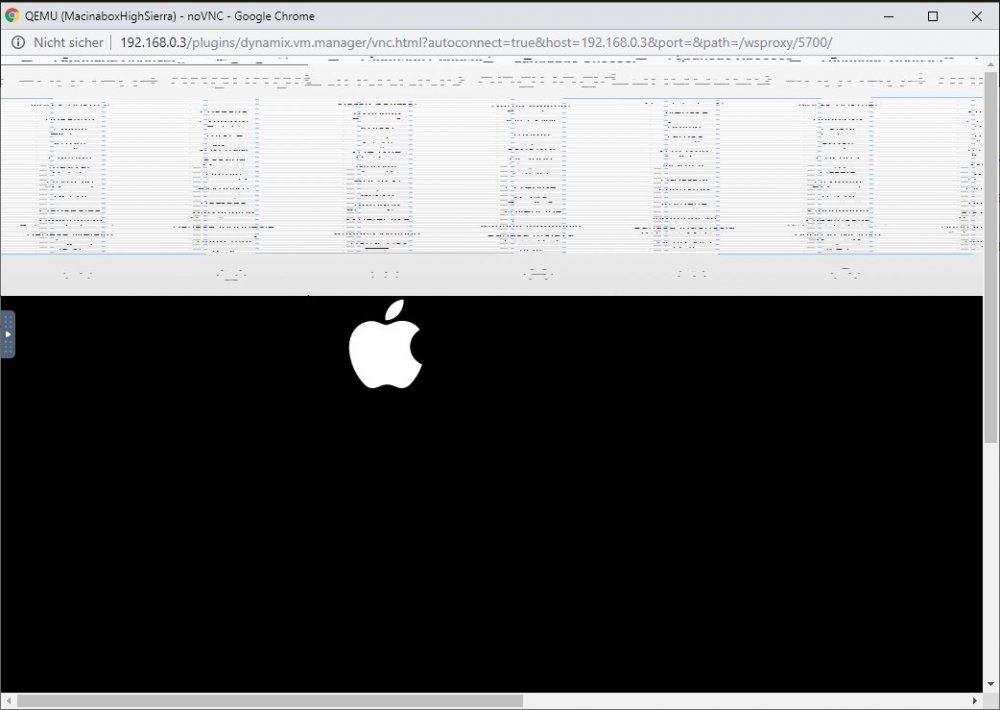The height and width of the screenshot is (710, 1000).
Task: Click the vertical scrollbar up arrow
Action: click(990, 64)
